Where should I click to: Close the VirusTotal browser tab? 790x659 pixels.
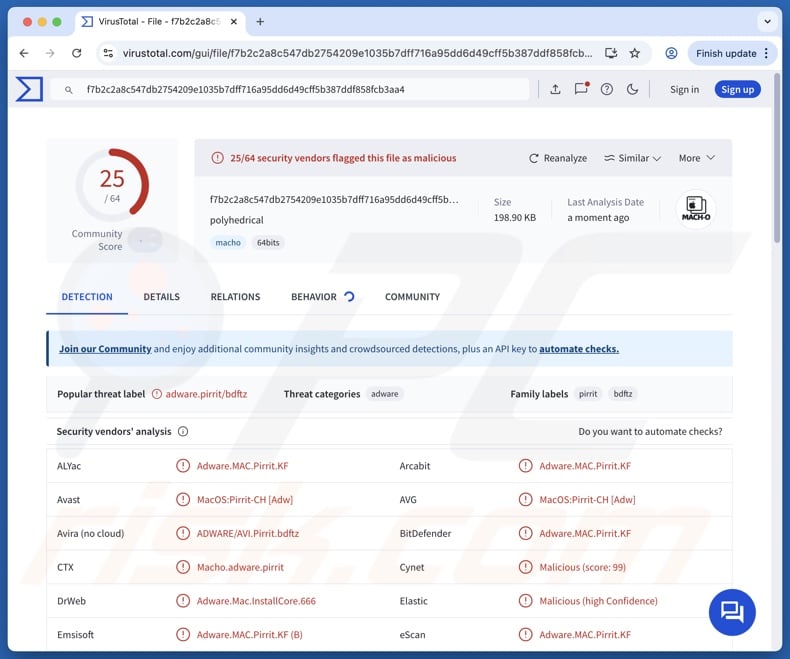pyautogui.click(x=234, y=22)
